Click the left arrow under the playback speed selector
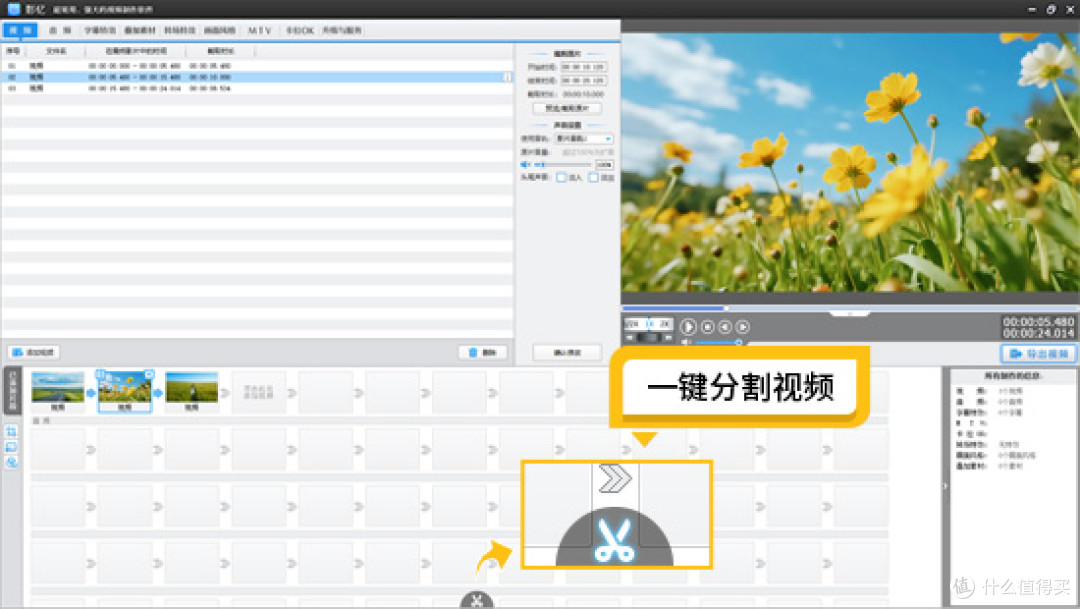The image size is (1080, 609). (x=630, y=338)
